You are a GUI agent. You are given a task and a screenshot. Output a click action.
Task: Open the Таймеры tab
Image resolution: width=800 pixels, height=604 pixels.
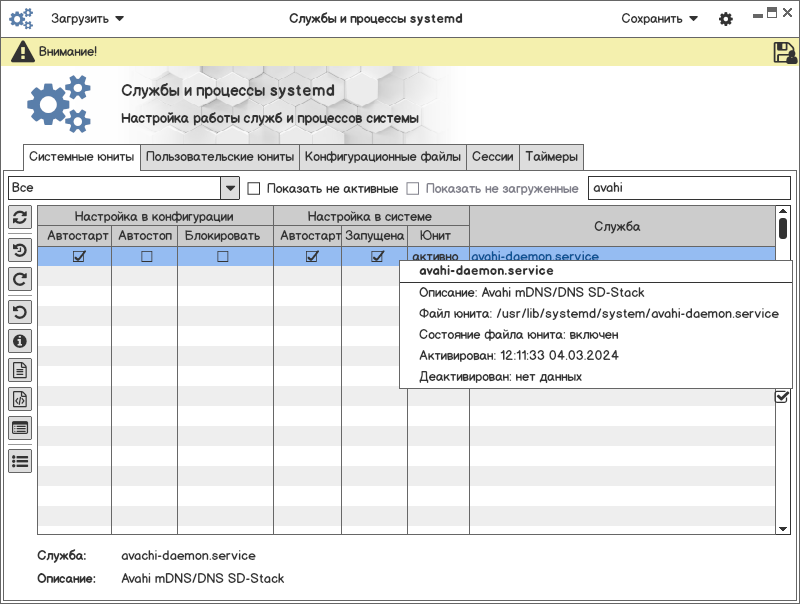pos(551,157)
